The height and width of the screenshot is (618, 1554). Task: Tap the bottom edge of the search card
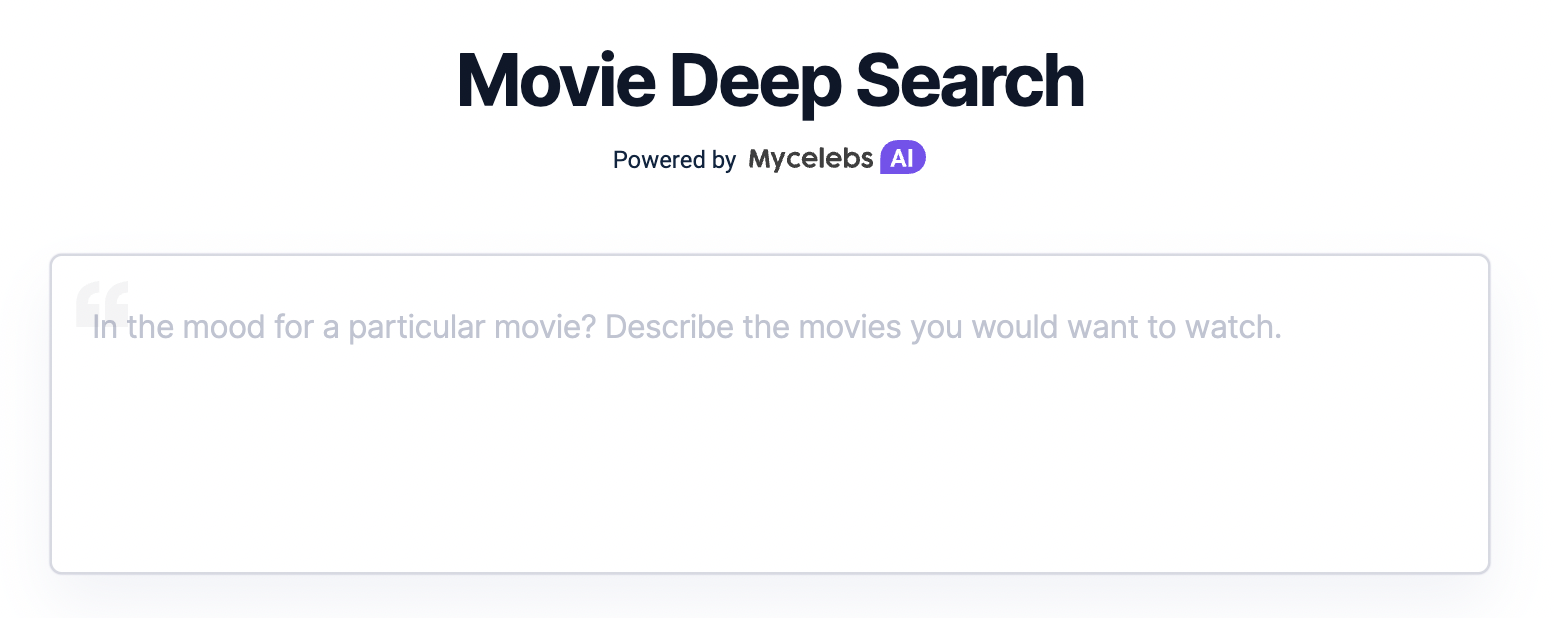tap(770, 572)
